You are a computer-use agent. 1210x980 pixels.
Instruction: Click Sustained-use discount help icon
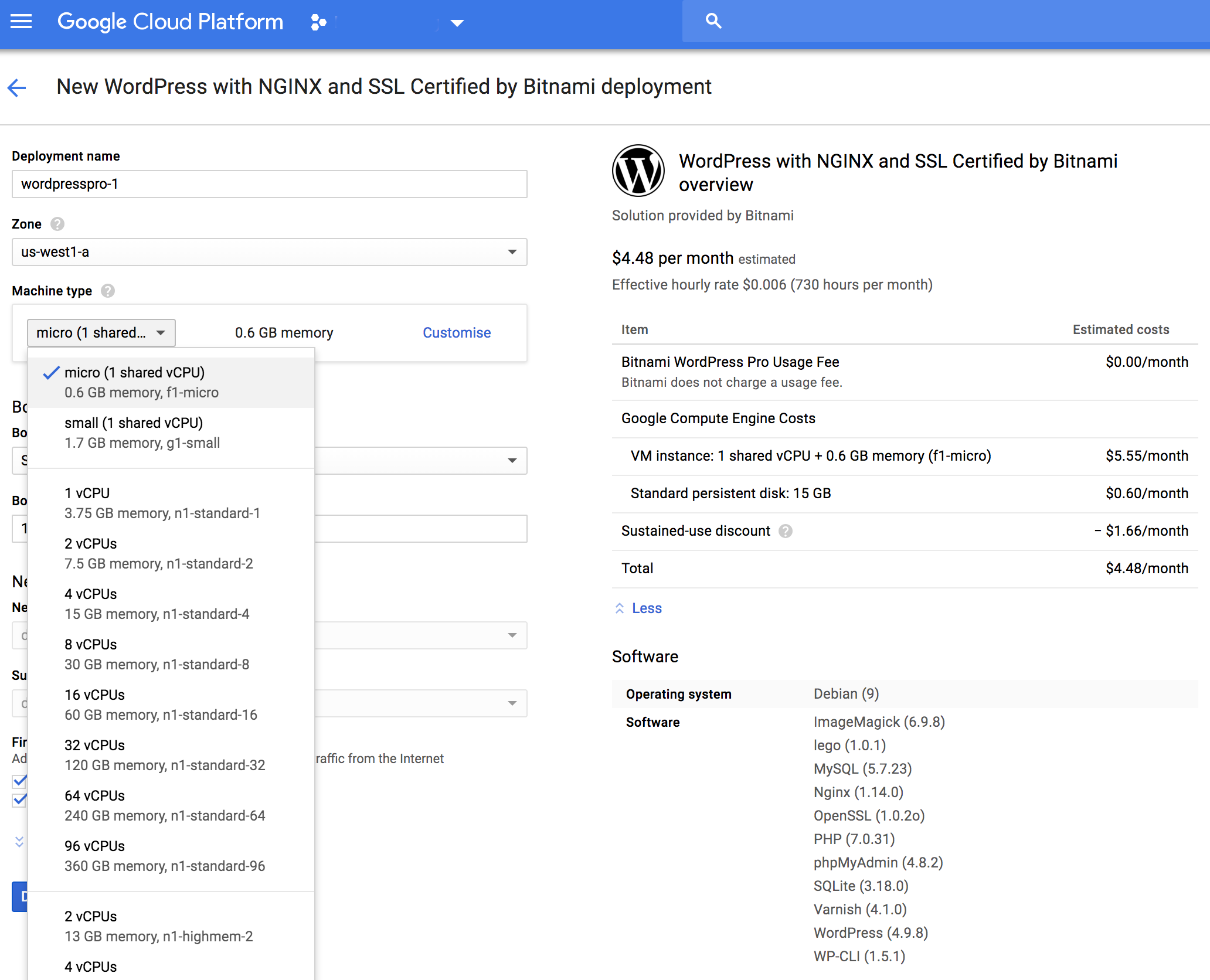click(785, 531)
